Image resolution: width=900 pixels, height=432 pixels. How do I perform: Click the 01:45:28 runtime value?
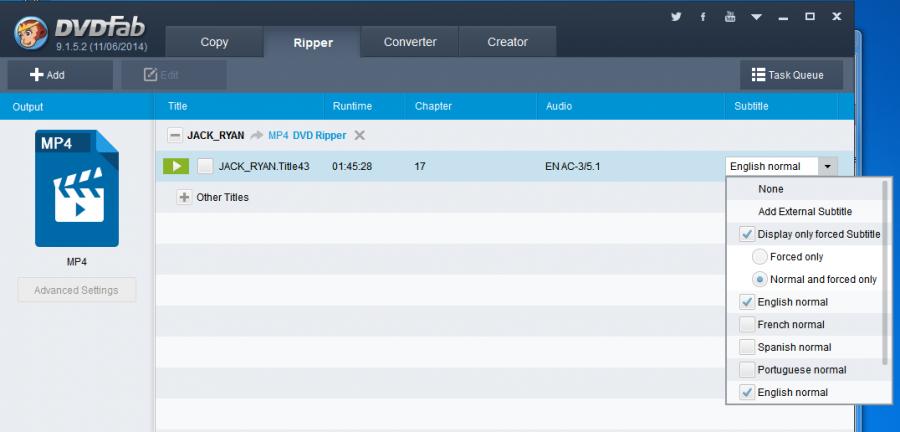tap(352, 167)
